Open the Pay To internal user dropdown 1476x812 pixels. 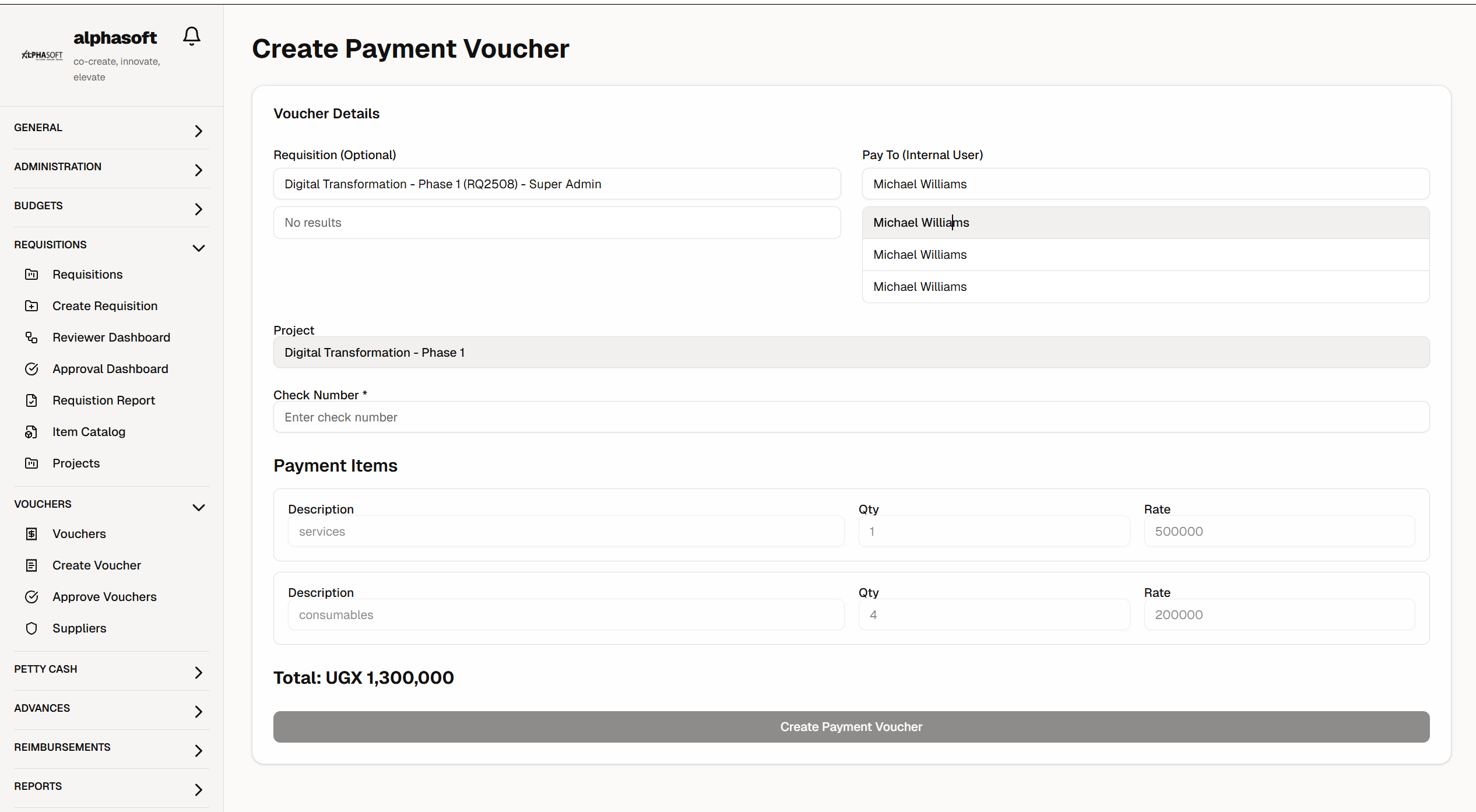click(x=1145, y=184)
